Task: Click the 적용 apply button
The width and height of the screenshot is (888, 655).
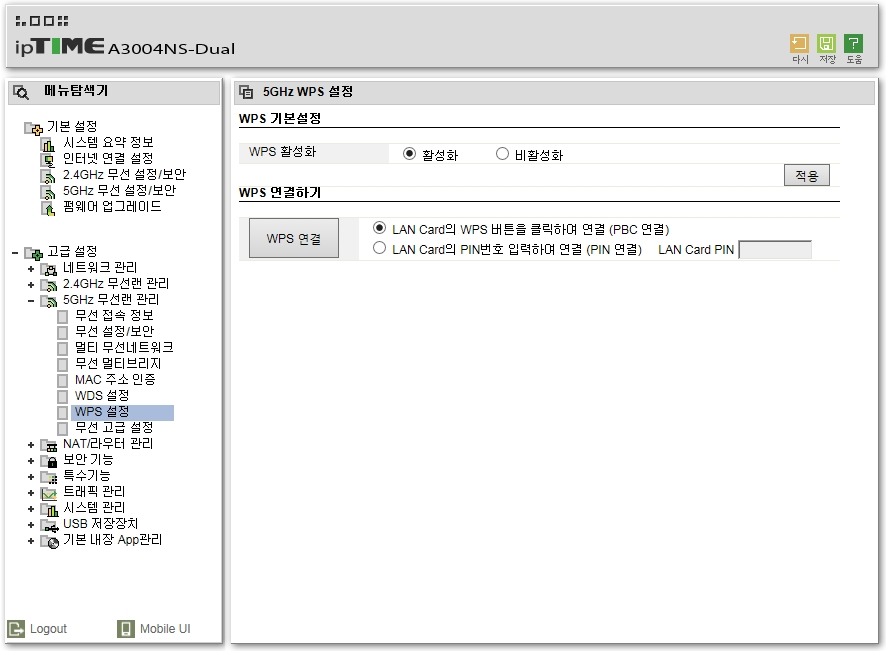Action: tap(806, 176)
